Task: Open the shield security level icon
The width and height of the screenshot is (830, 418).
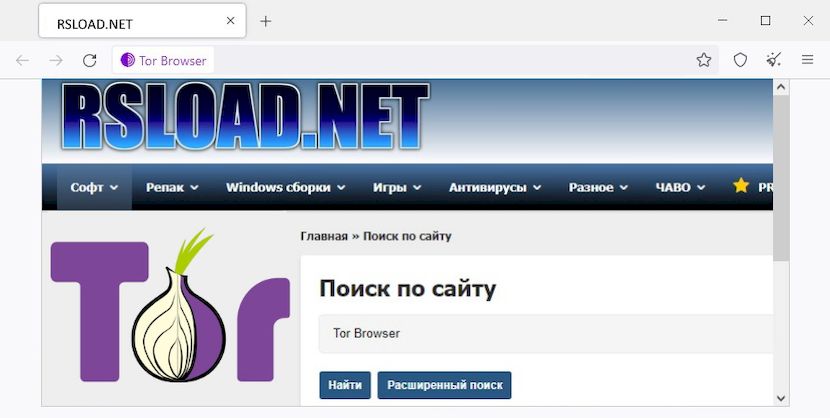Action: pos(740,60)
